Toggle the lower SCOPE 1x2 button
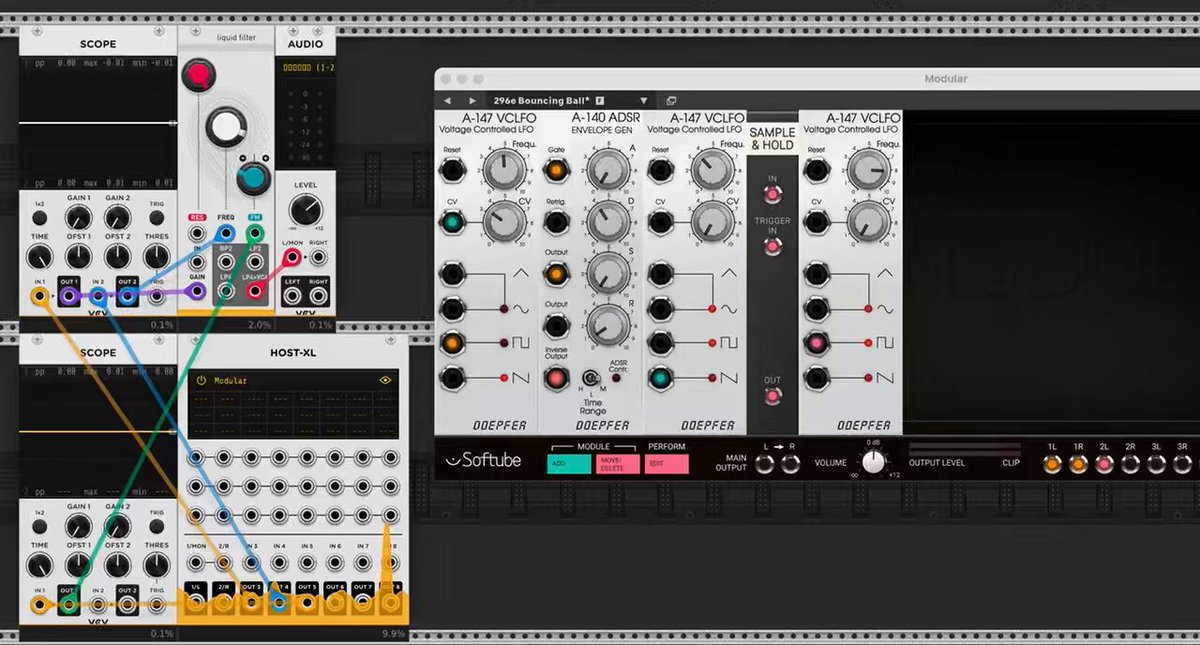Image resolution: width=1200 pixels, height=645 pixels. coord(39,526)
